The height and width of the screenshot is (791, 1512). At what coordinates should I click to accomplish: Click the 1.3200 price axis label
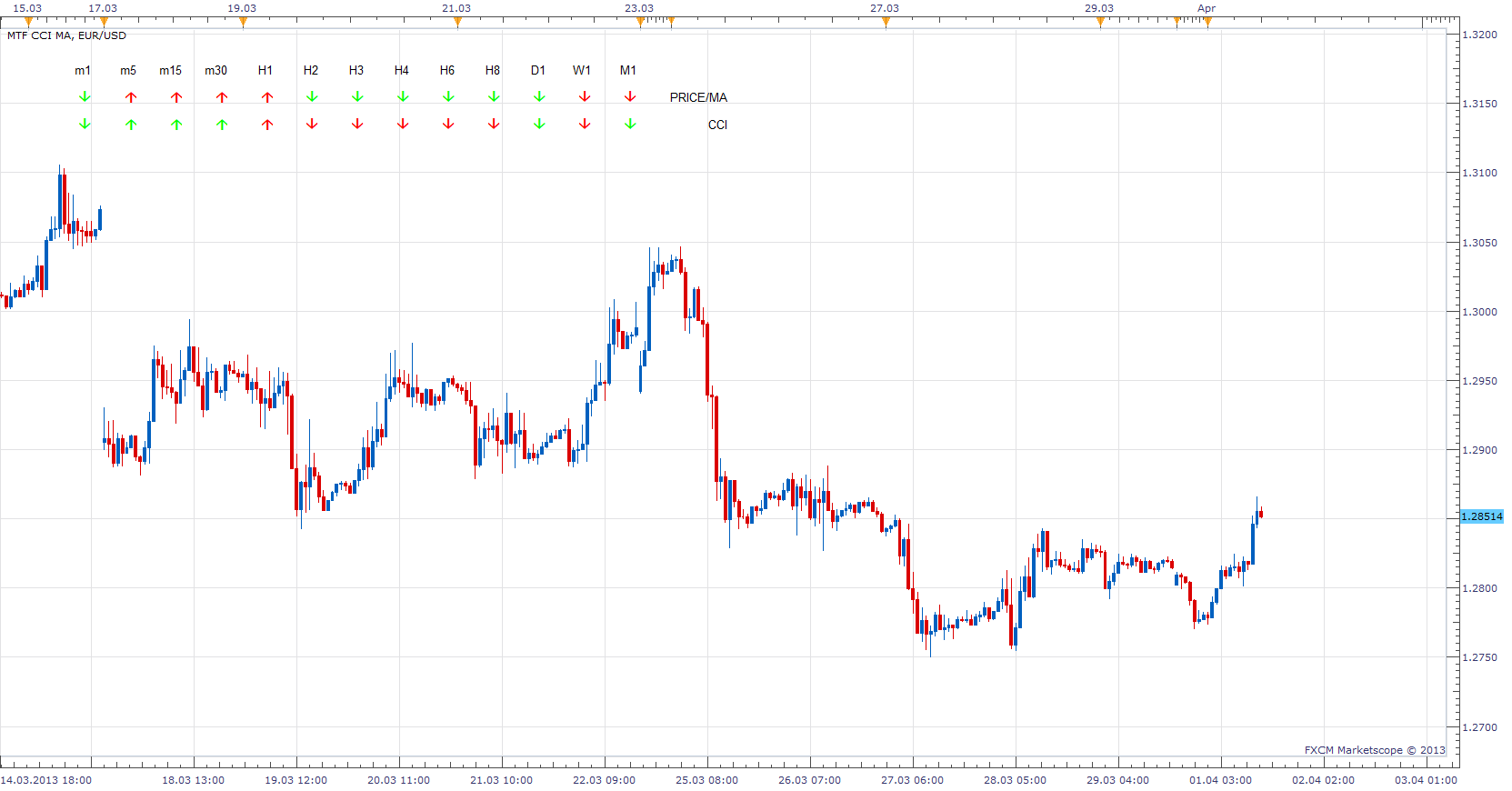[1479, 35]
